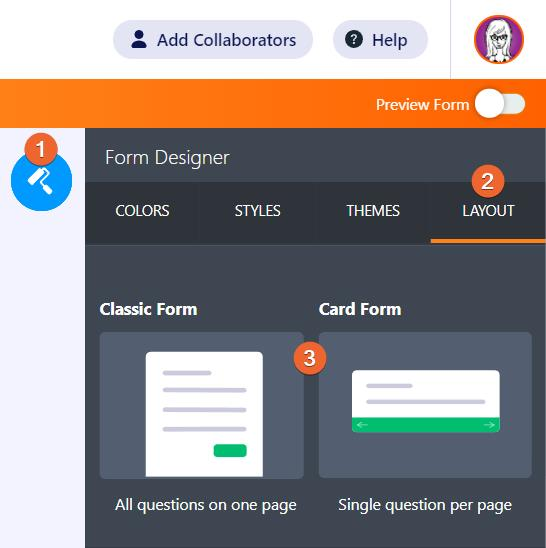546x548 pixels.
Task: Open the Help button
Action: pyautogui.click(x=380, y=39)
